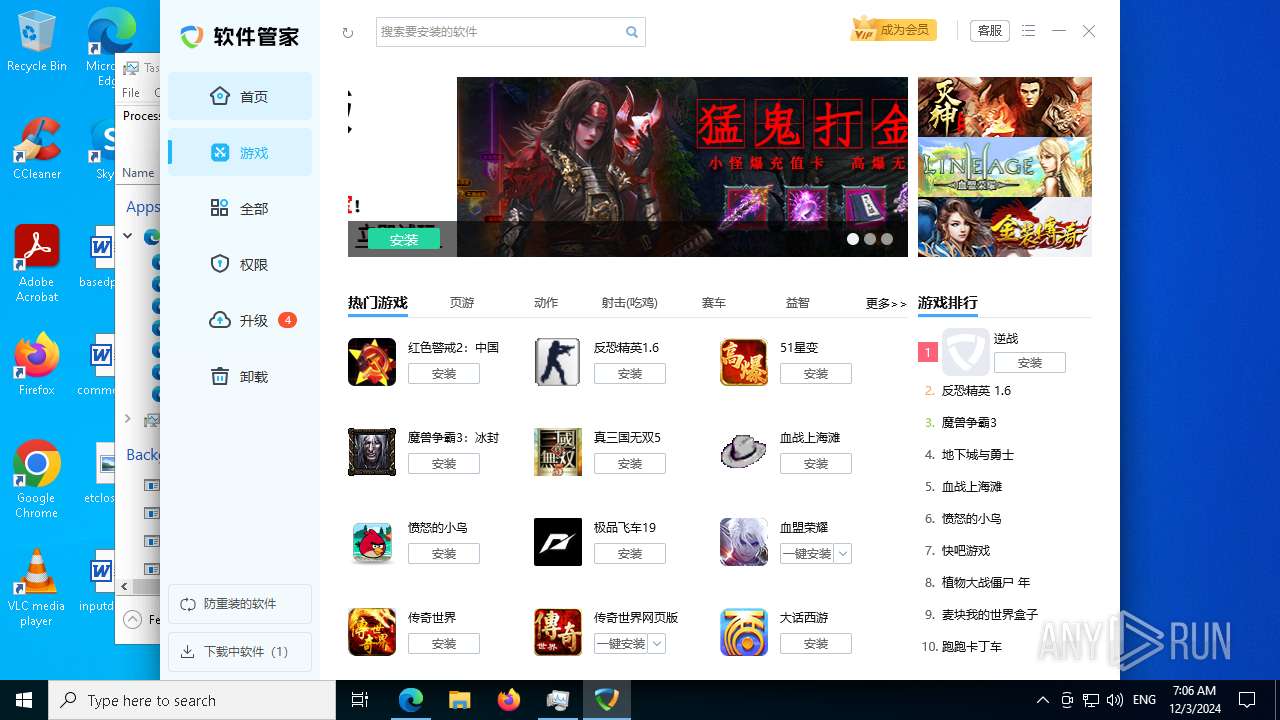Click the 真三国无双5 game icon
The image size is (1280, 720).
[x=558, y=452]
